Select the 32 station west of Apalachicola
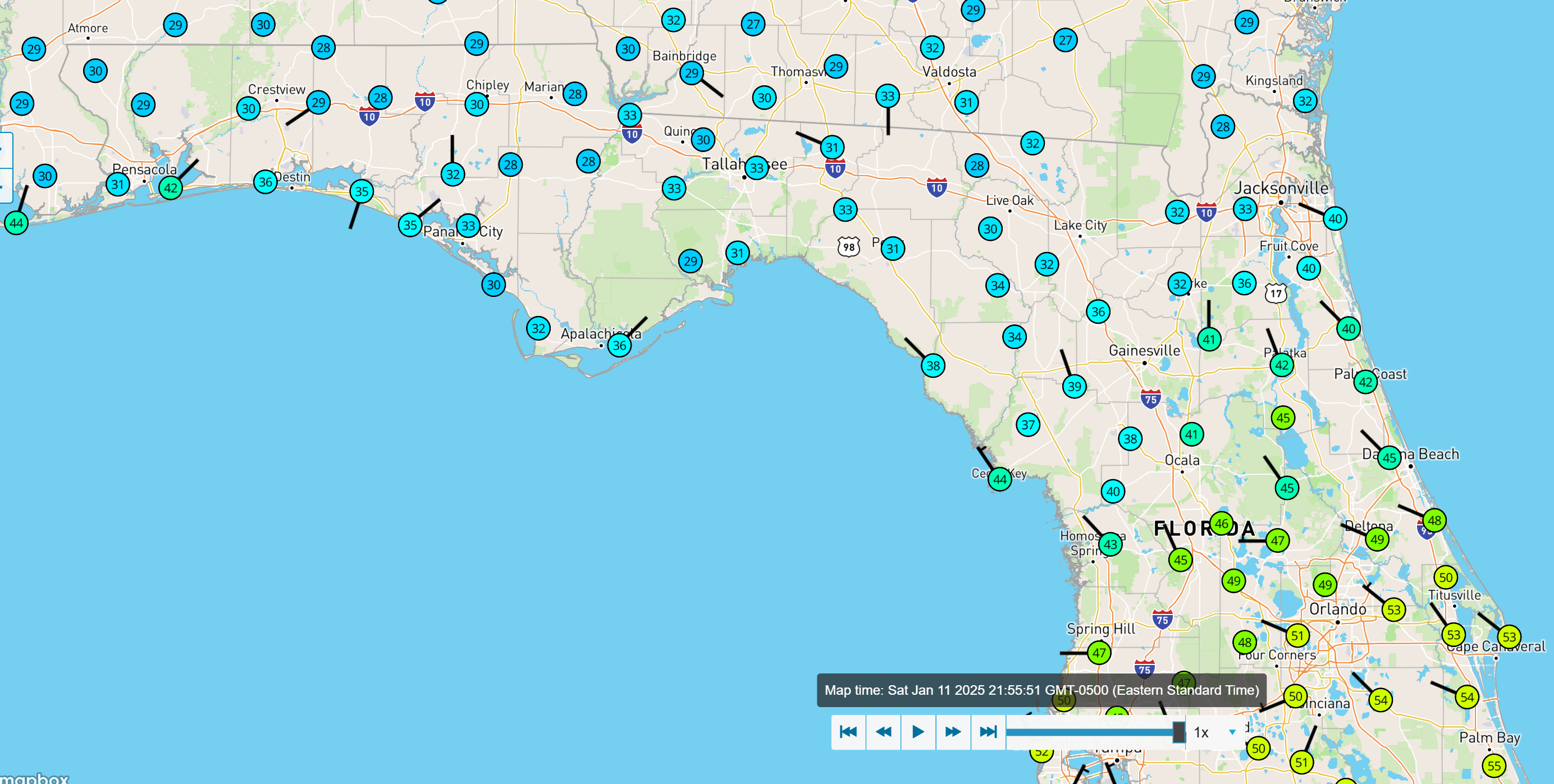This screenshot has width=1554, height=784. click(538, 329)
